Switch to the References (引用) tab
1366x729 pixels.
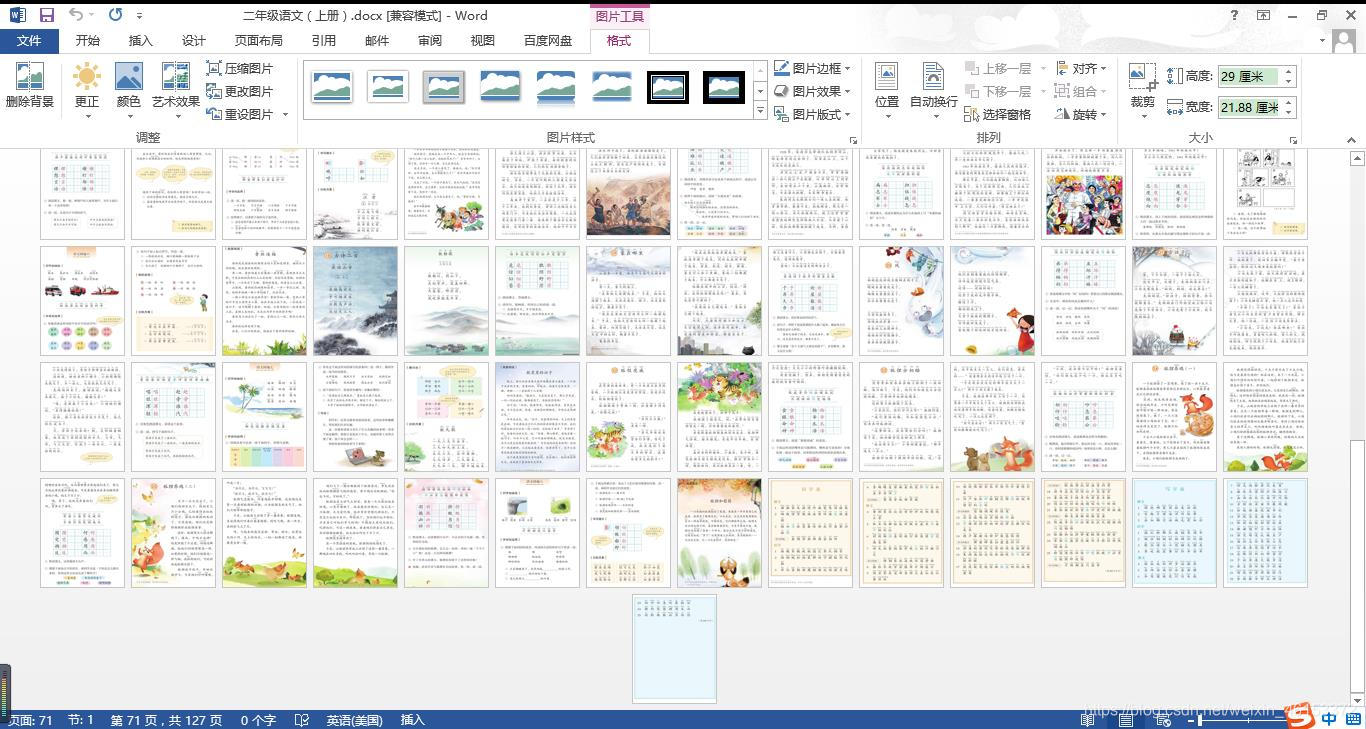pos(324,41)
